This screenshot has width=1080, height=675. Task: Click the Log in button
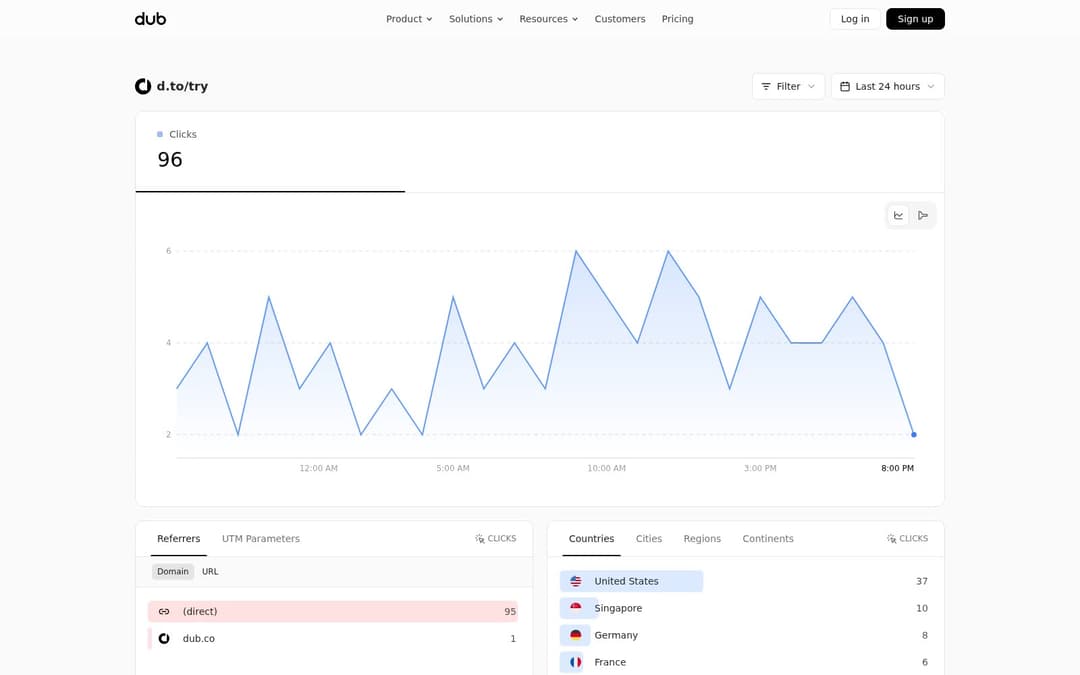tap(855, 19)
